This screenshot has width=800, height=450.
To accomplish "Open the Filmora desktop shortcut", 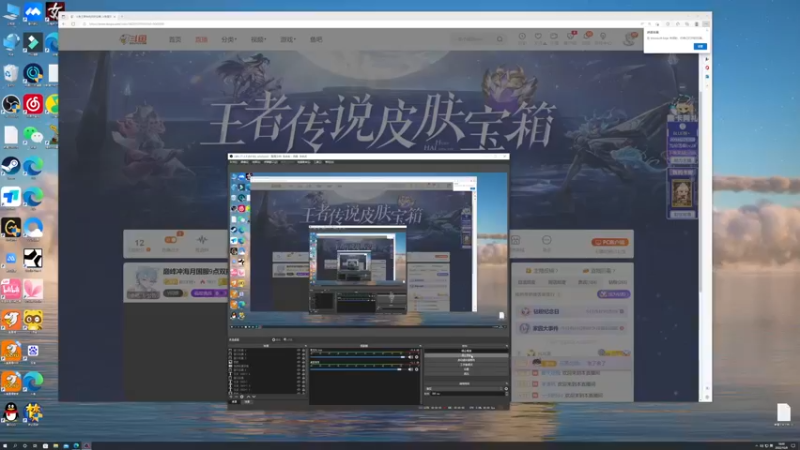I will pyautogui.click(x=33, y=43).
